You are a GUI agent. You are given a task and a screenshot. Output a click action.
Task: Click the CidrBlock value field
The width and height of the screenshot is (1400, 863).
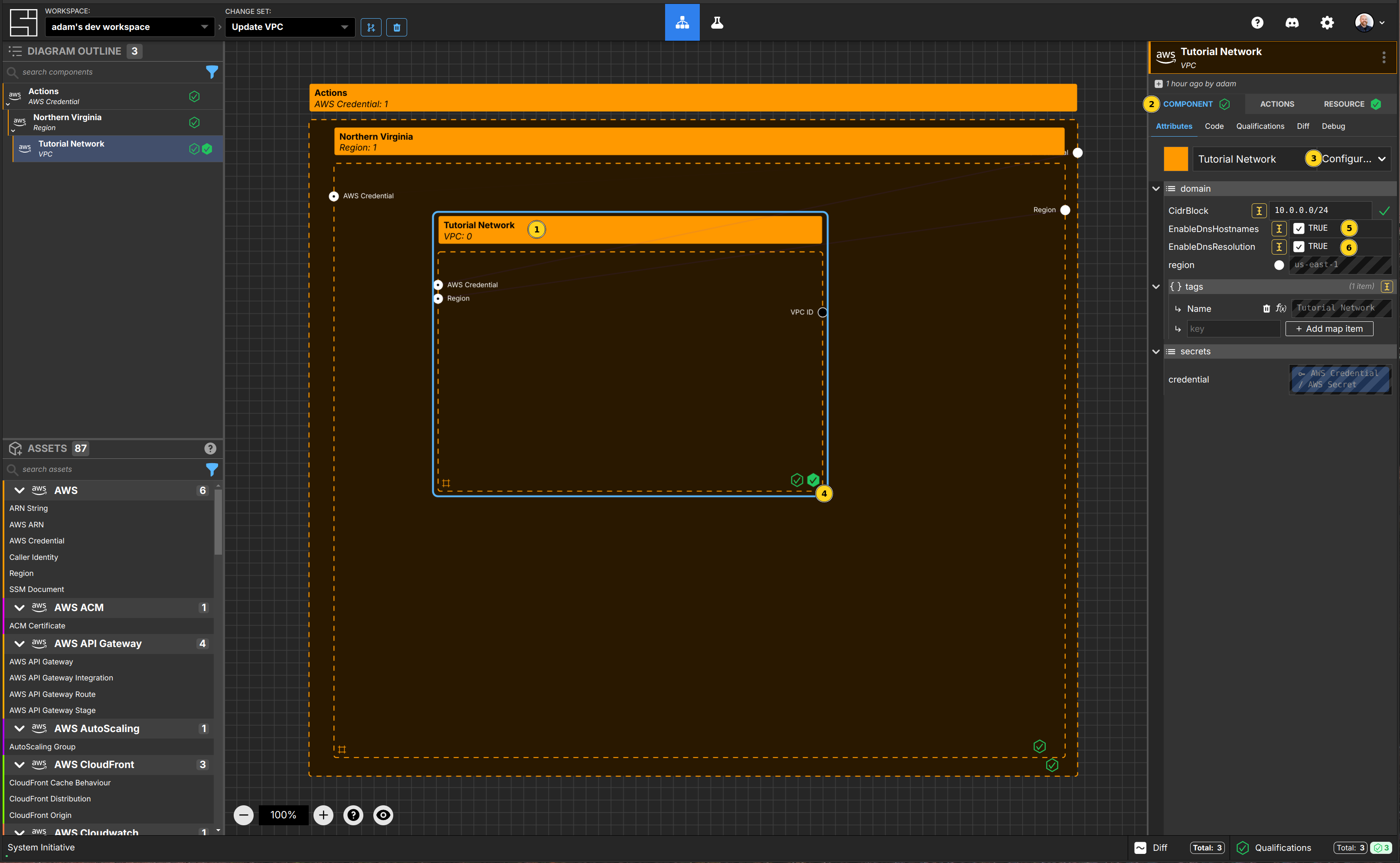point(1320,211)
